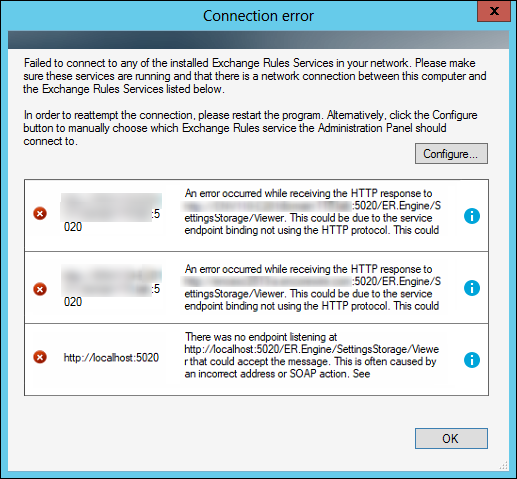Click the second blurred server address
Screen dimensions: 517x479
111,288
